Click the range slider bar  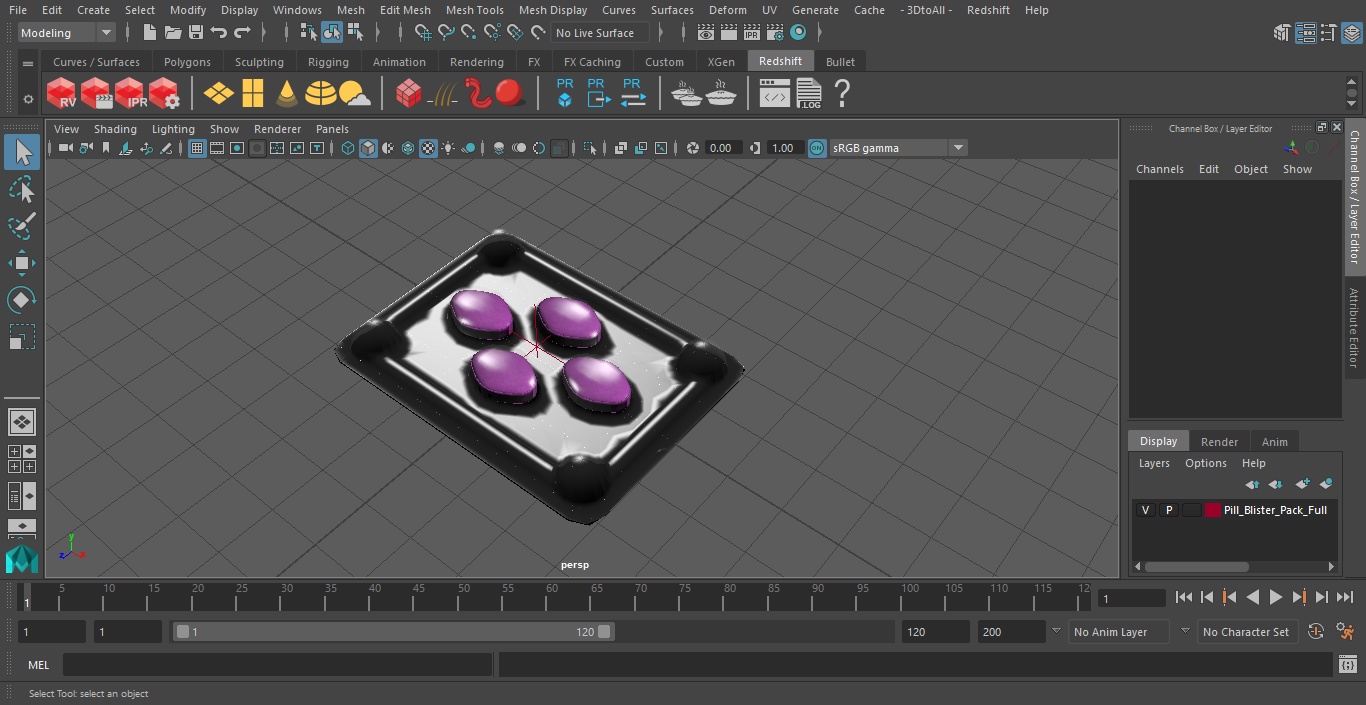point(393,632)
